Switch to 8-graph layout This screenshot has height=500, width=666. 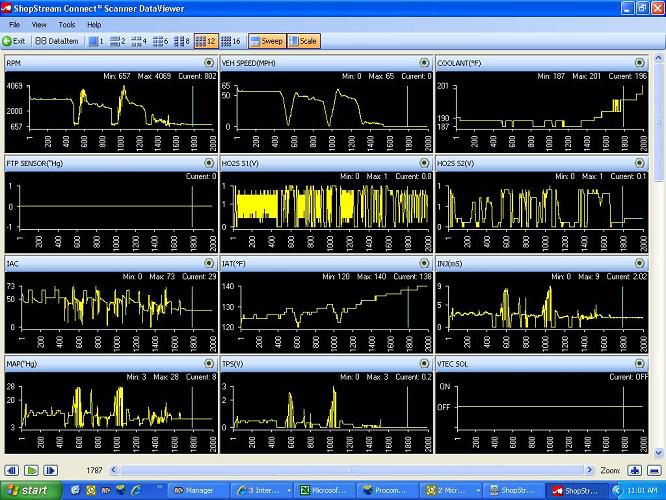click(x=182, y=41)
